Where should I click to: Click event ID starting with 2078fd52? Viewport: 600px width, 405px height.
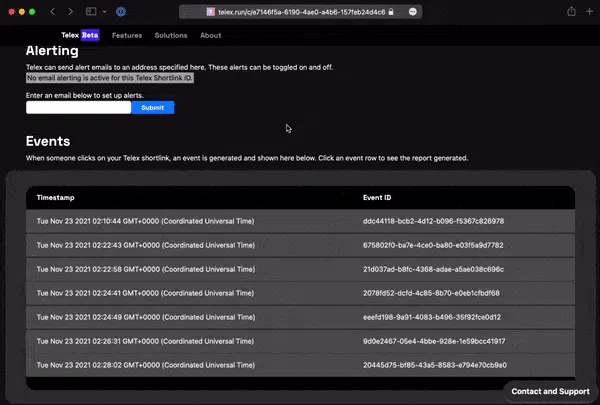click(431, 293)
